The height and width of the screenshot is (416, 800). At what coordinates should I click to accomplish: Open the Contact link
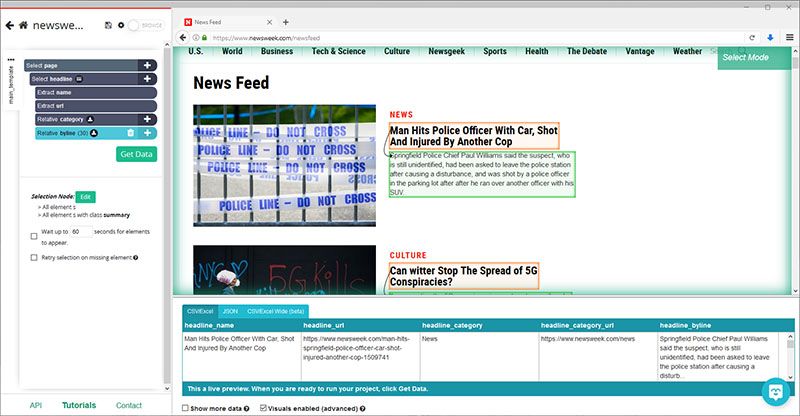point(129,405)
